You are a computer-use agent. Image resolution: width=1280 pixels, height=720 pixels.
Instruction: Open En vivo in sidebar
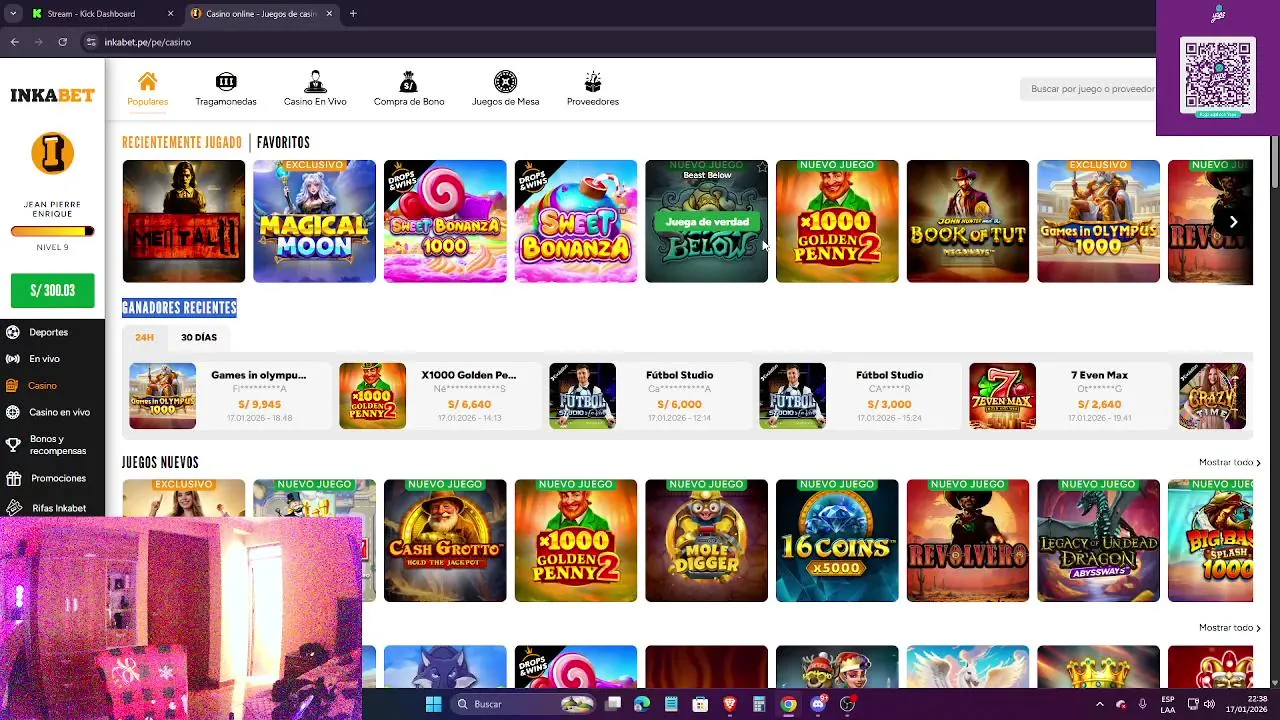coord(44,359)
